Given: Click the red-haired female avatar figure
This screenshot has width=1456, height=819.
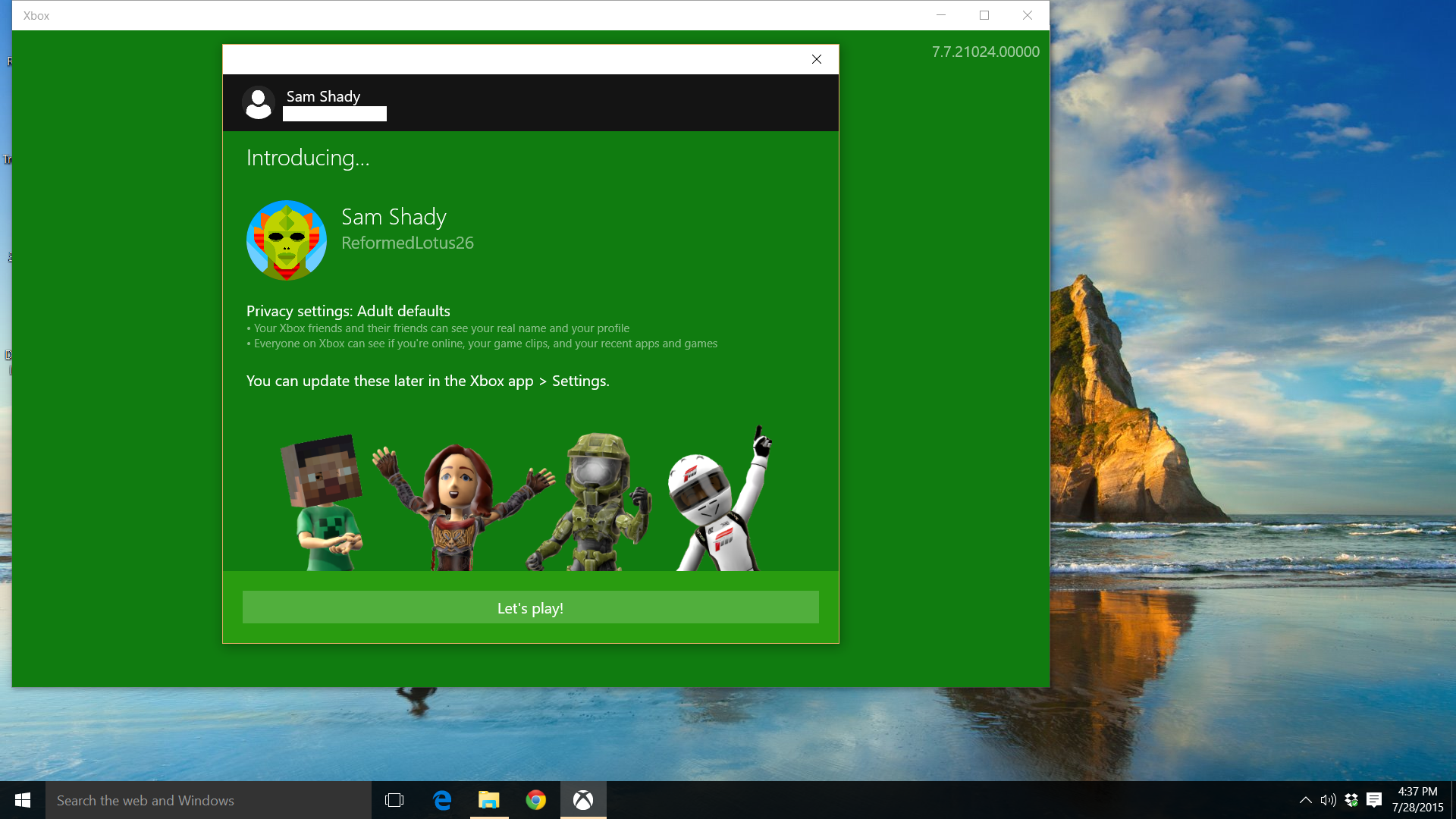Looking at the screenshot, I should click(x=463, y=507).
